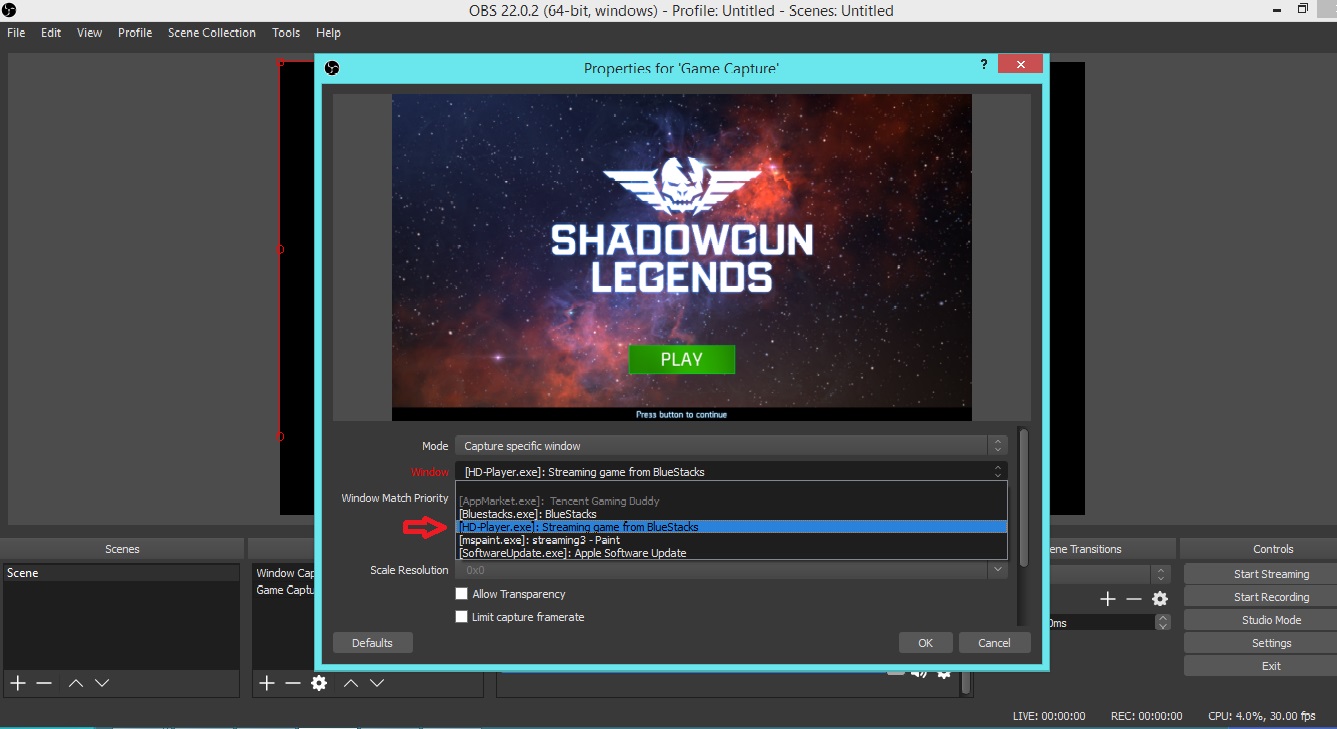Click the Scale Resolution field showing 0x0

721,570
